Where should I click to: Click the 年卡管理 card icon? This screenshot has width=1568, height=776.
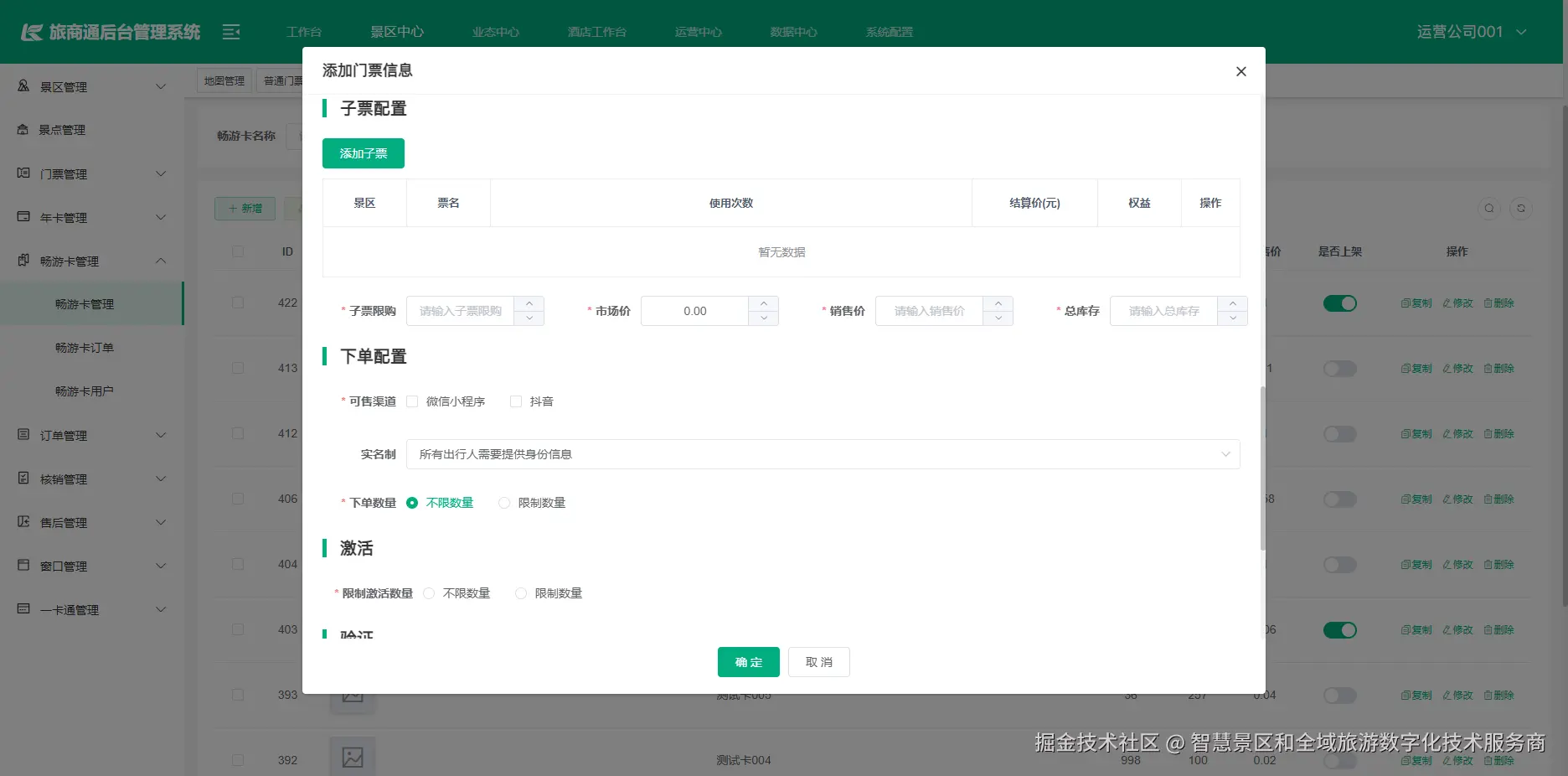(x=23, y=217)
